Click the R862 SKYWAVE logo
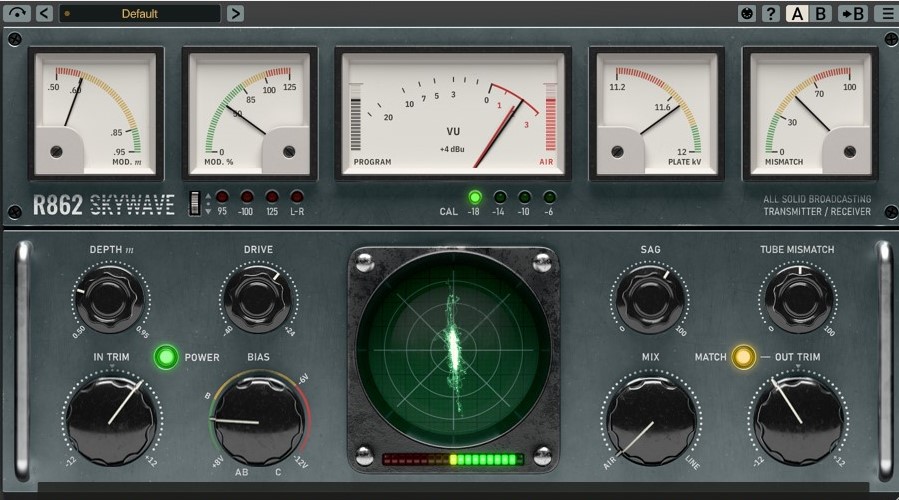 click(x=104, y=205)
